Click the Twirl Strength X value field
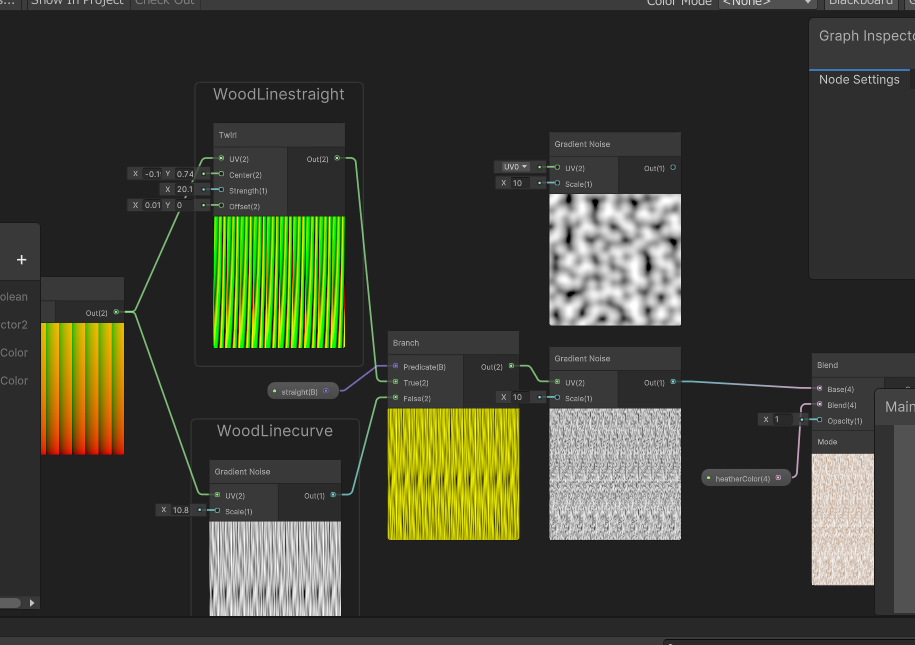Screen dimensions: 915x645 coord(184,189)
